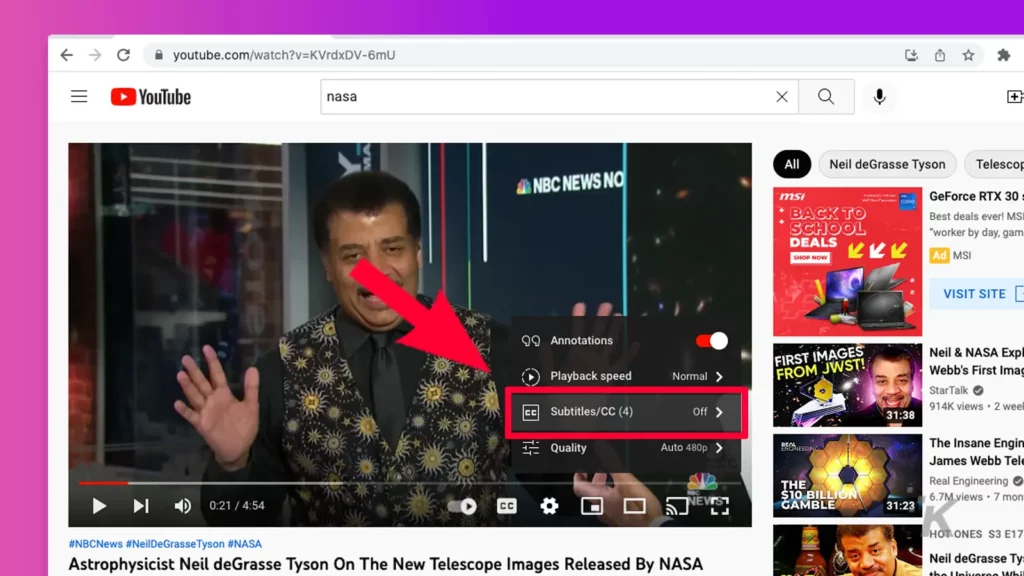1024x576 pixels.
Task: Visit the Real Engineering channel
Action: (968, 481)
